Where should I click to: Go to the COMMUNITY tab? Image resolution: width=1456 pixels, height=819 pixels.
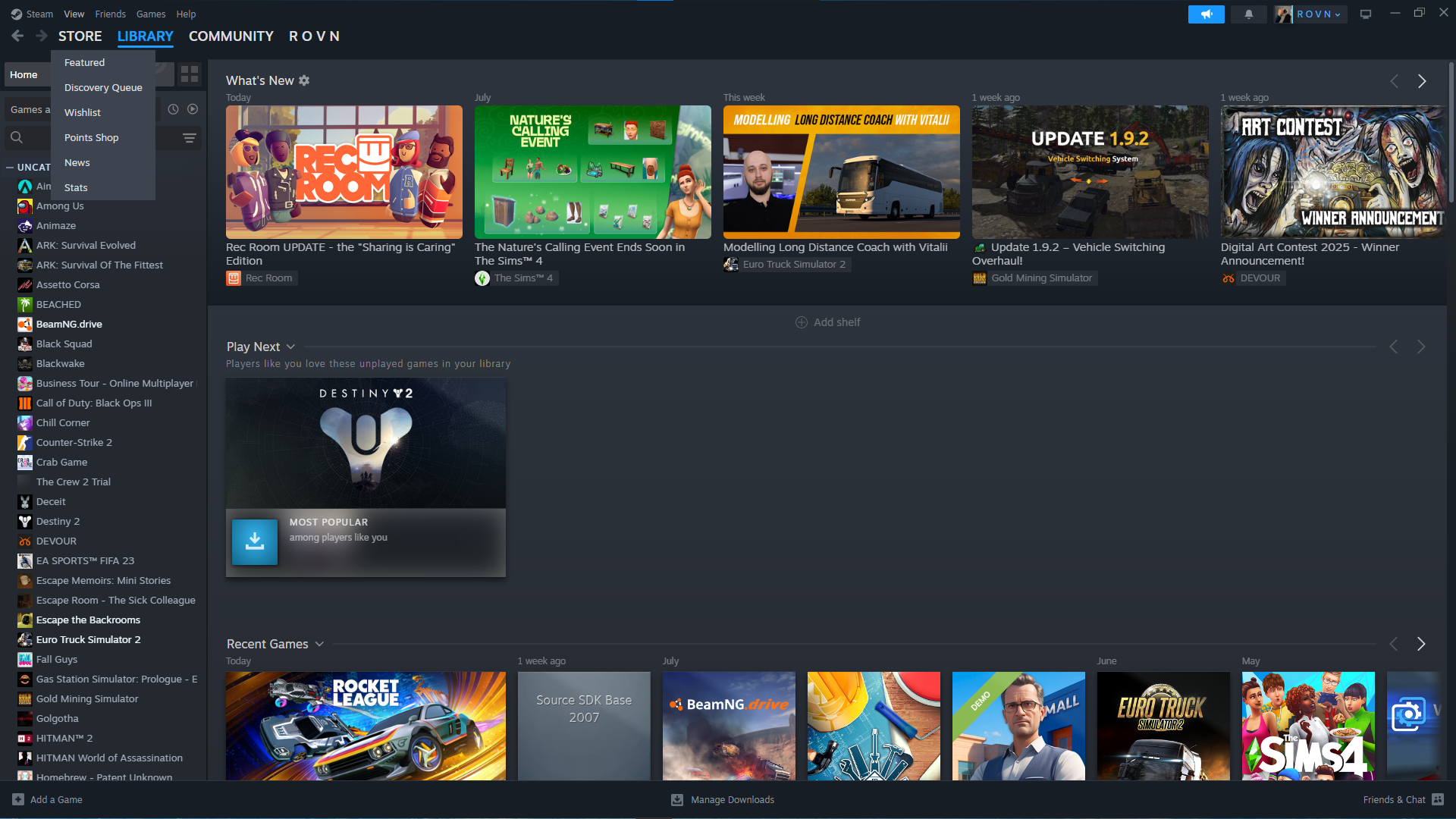point(231,36)
